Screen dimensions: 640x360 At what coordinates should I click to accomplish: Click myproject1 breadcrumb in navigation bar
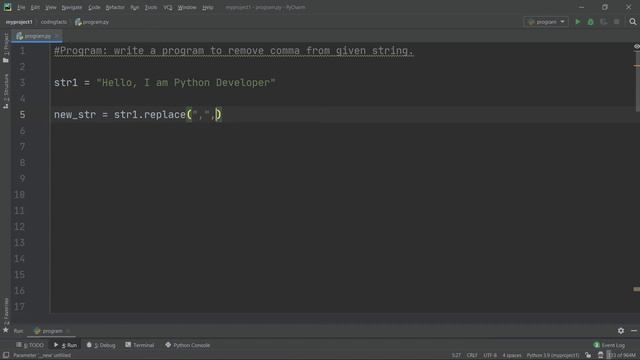[x=19, y=22]
